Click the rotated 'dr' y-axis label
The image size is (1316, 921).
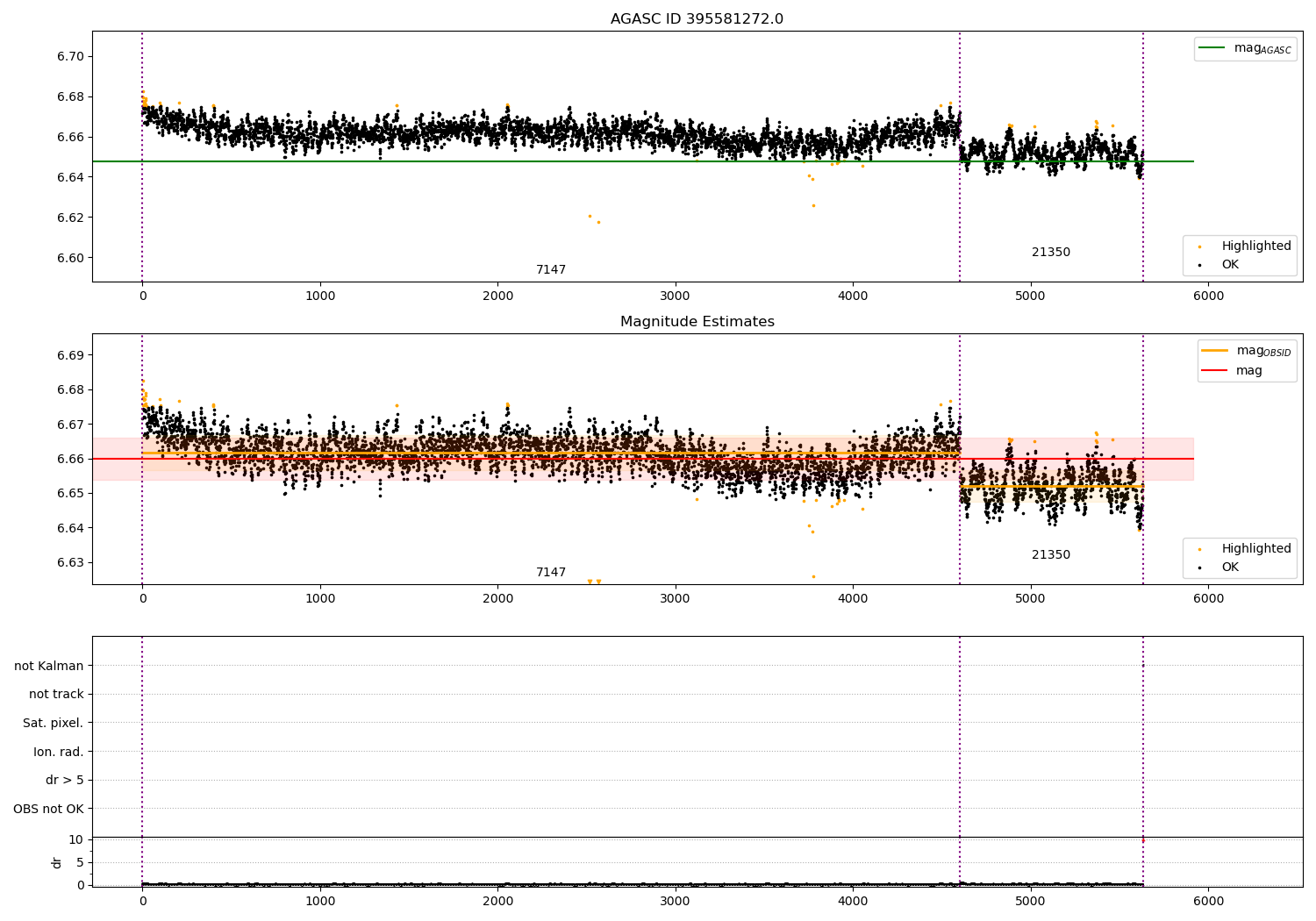57,862
